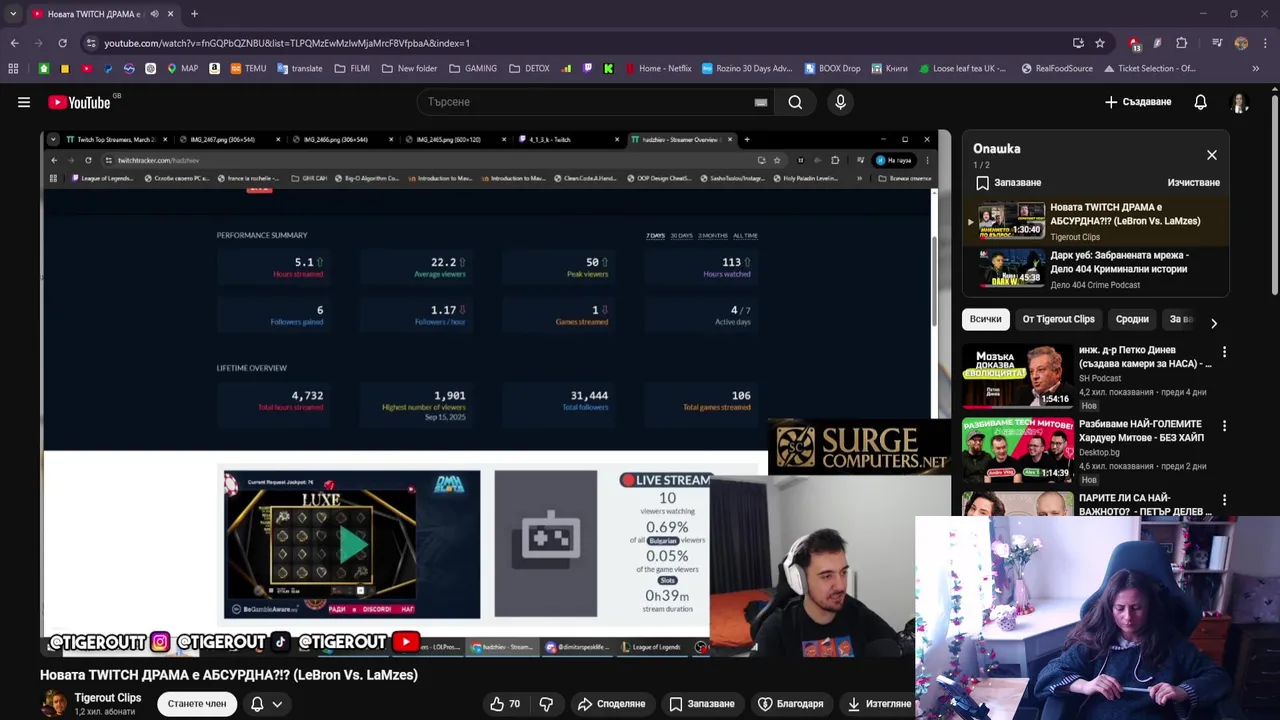
Task: Open the Създаване create menu
Action: point(1138,102)
